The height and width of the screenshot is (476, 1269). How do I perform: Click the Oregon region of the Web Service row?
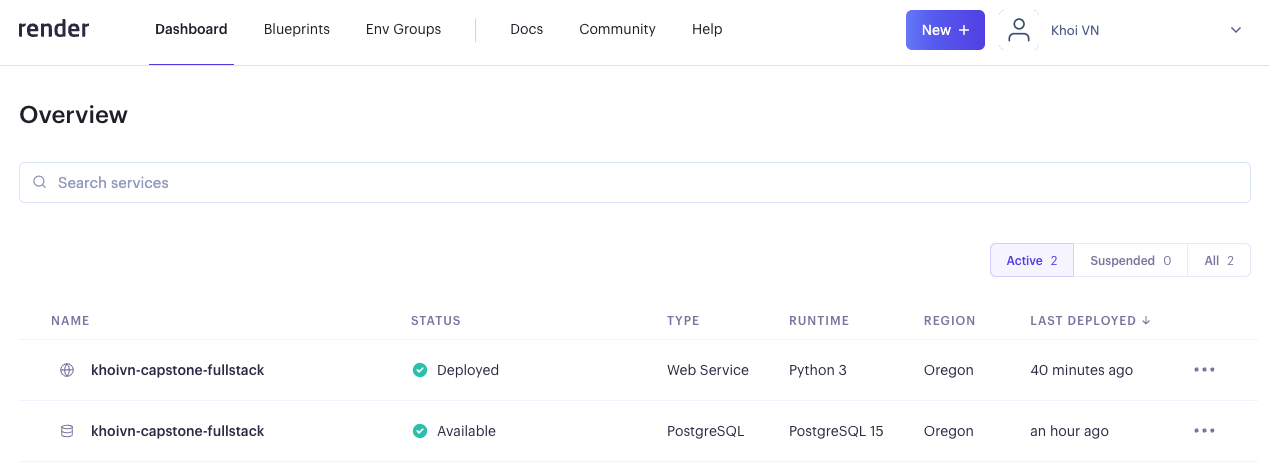point(949,370)
